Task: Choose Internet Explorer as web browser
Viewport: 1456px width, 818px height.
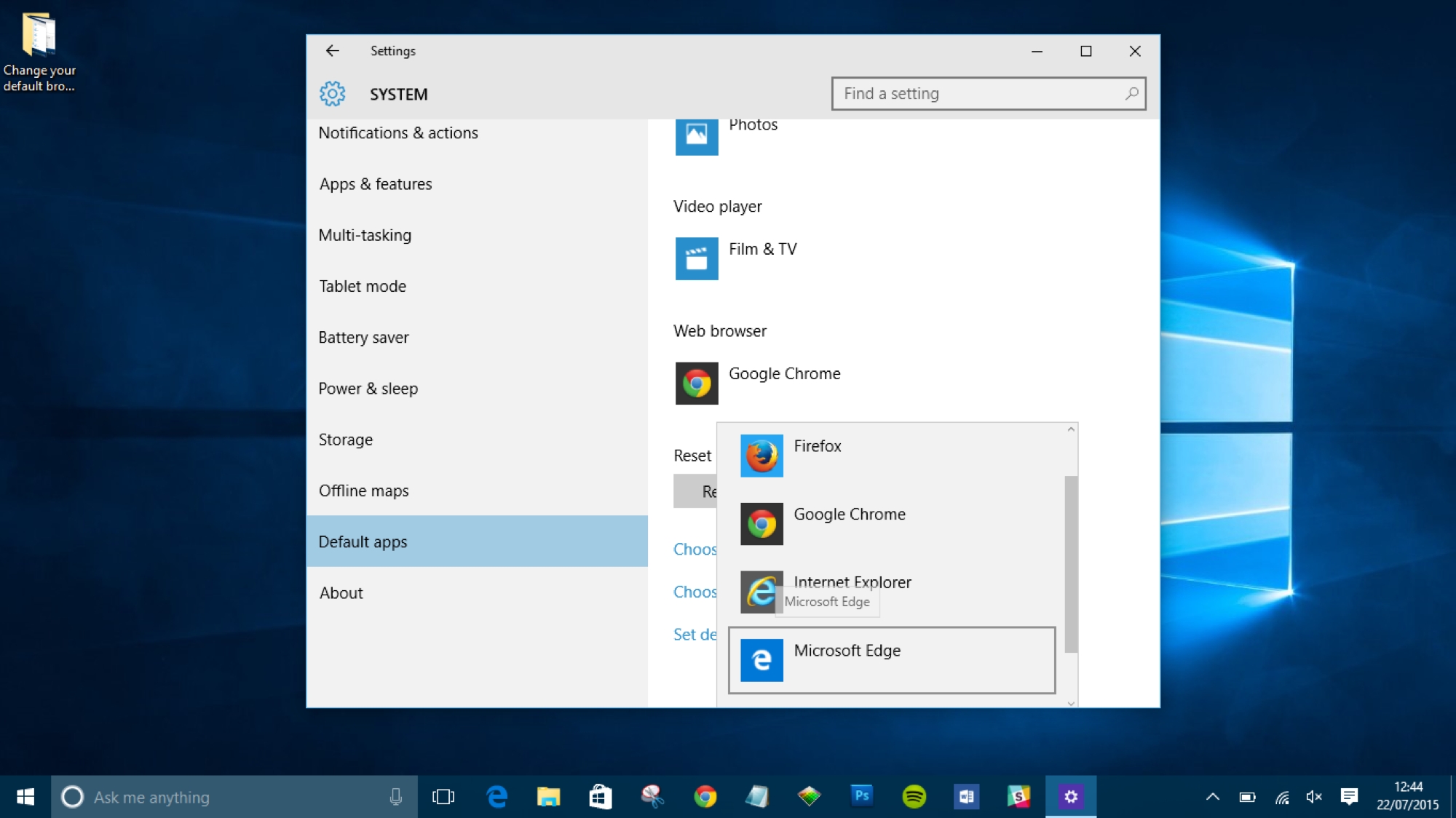Action: 852,581
